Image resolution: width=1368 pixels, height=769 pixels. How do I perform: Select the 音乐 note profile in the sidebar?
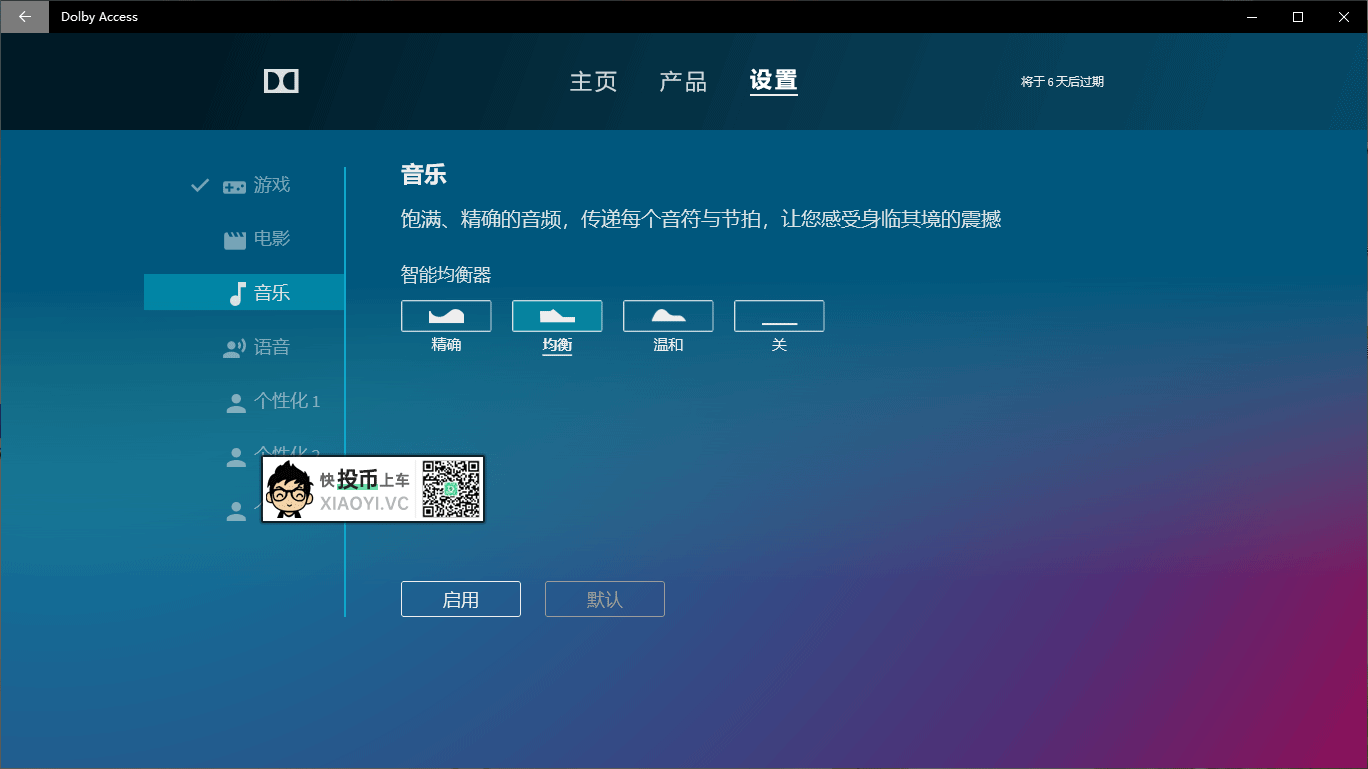click(x=244, y=292)
